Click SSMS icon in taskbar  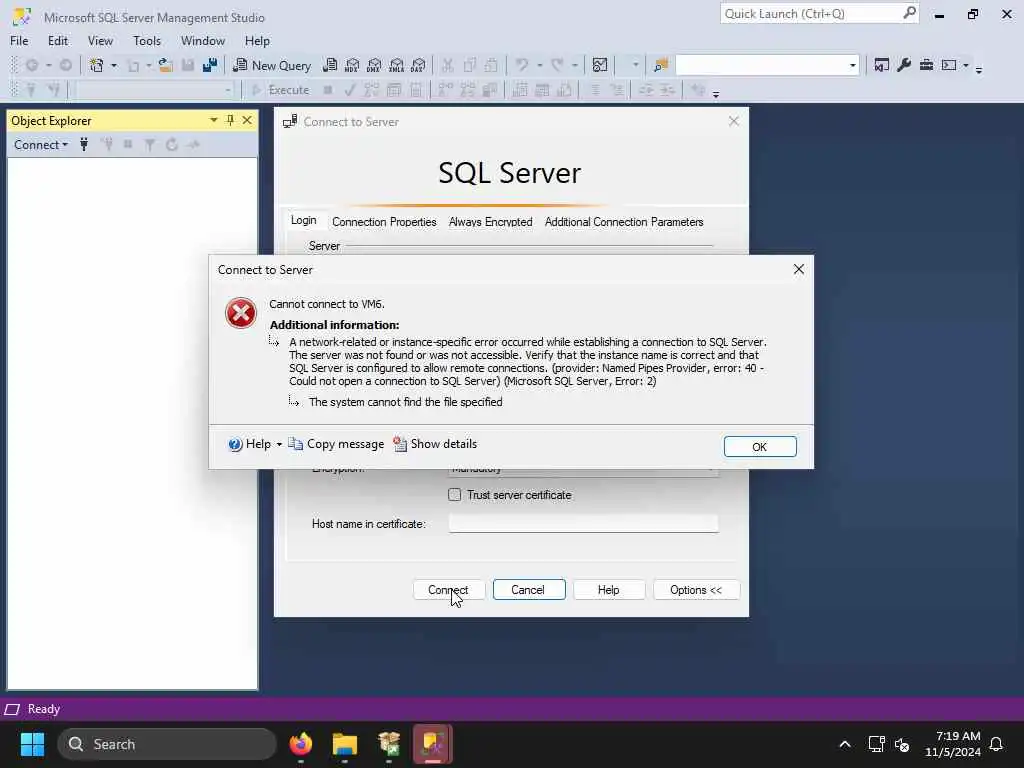(432, 744)
